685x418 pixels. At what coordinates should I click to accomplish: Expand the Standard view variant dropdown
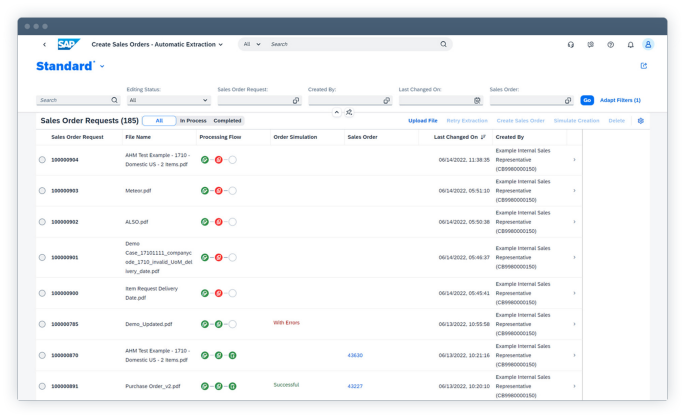click(102, 67)
